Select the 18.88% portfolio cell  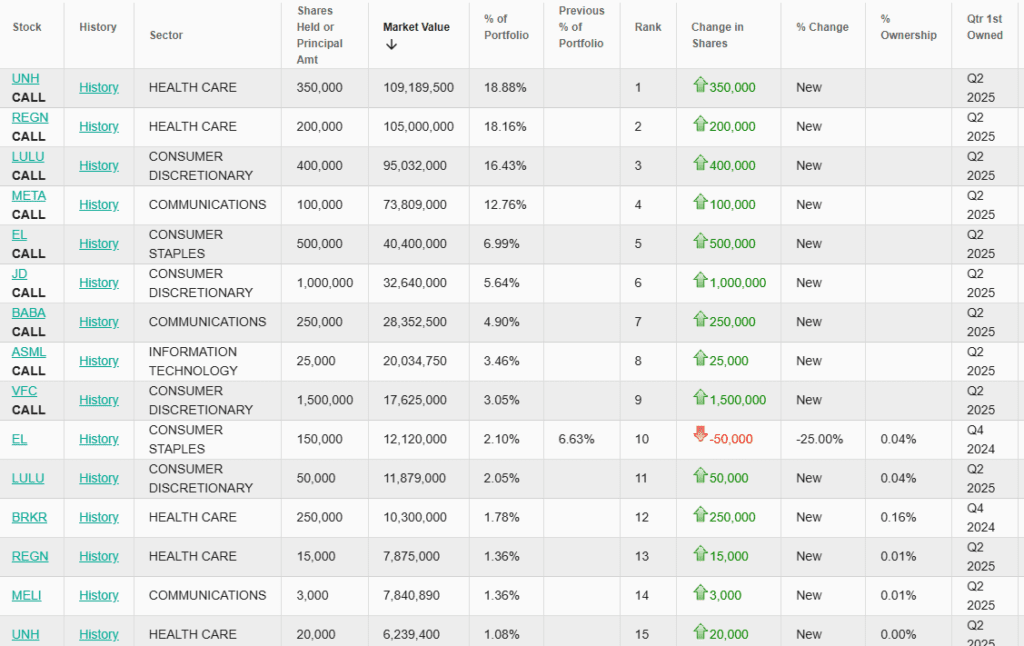[505, 88]
